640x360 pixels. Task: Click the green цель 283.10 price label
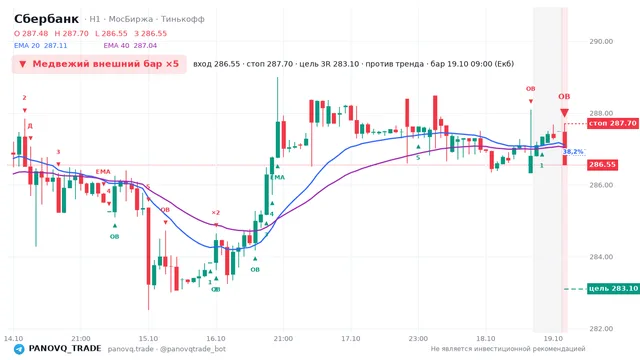pyautogui.click(x=613, y=289)
